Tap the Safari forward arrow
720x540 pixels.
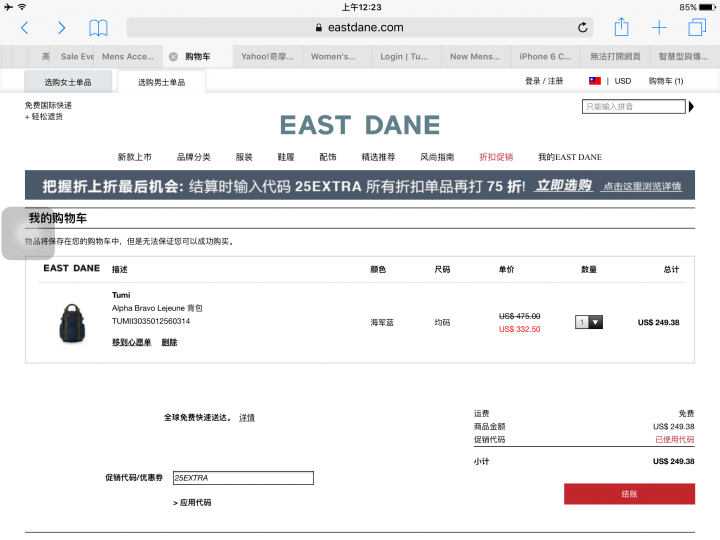[61, 28]
